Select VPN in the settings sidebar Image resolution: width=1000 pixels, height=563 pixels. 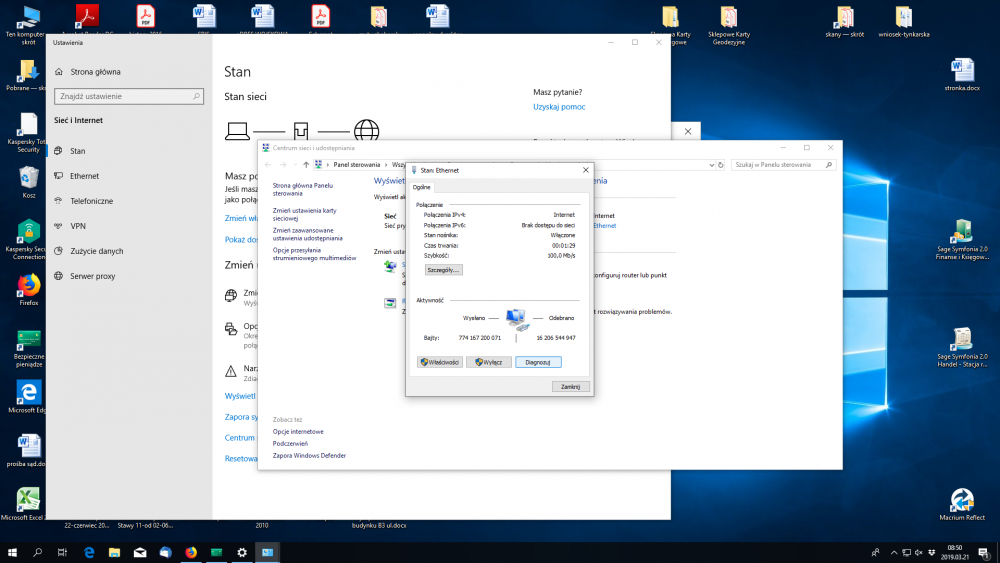coord(78,226)
